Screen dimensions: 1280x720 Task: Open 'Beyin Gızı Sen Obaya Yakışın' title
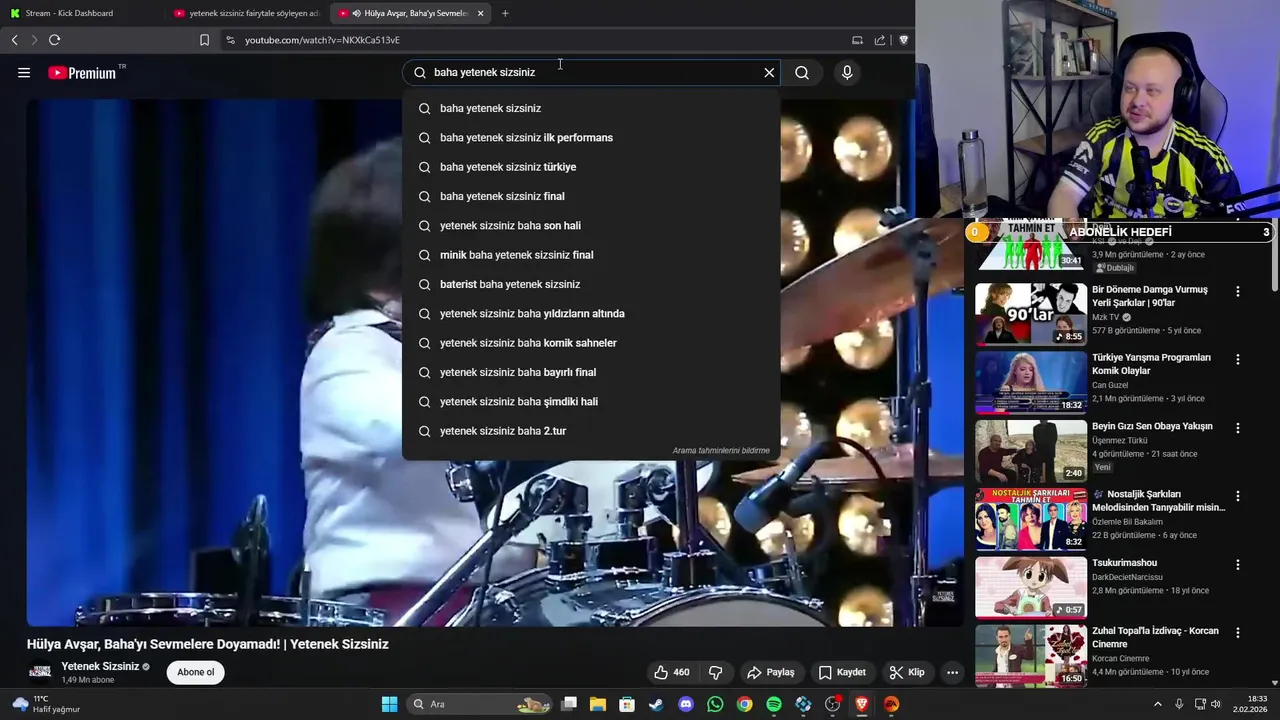tap(1152, 426)
